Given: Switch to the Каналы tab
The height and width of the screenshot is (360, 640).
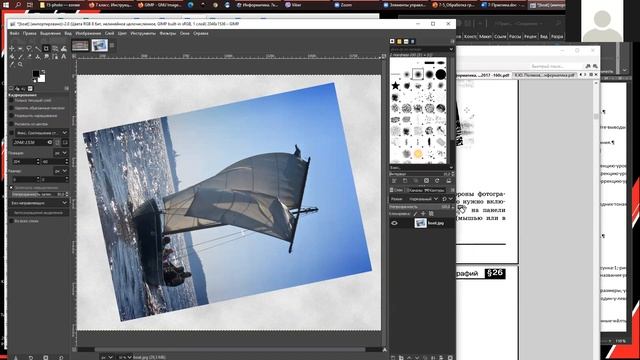Looking at the screenshot, I should tap(415, 190).
